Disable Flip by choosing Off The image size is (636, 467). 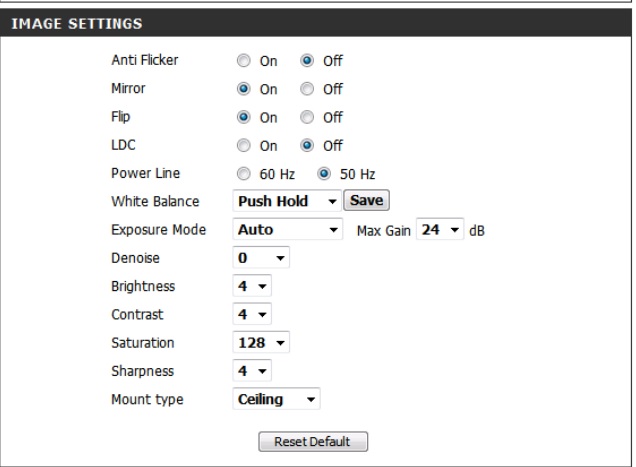(x=307, y=117)
